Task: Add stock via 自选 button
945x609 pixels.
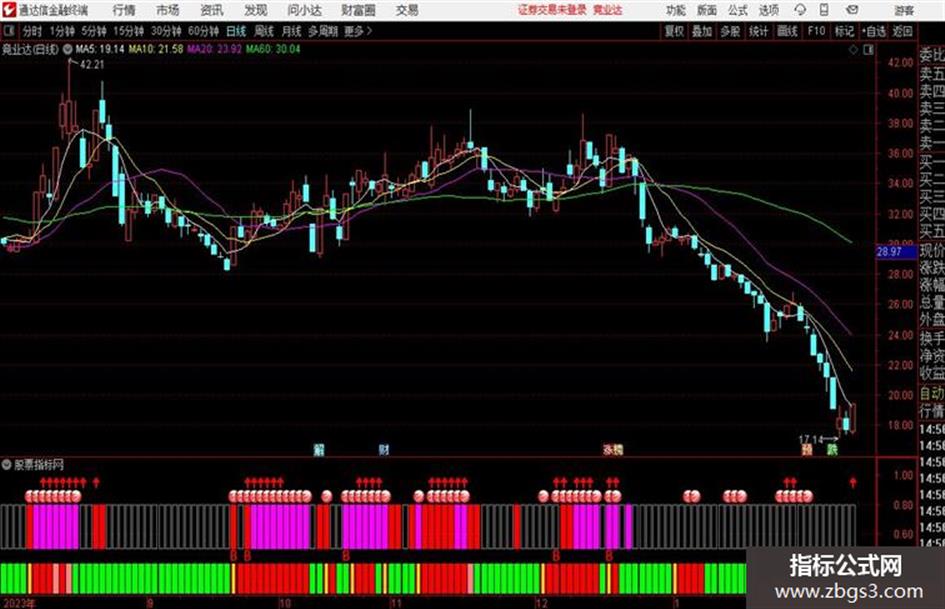Action: click(x=873, y=31)
